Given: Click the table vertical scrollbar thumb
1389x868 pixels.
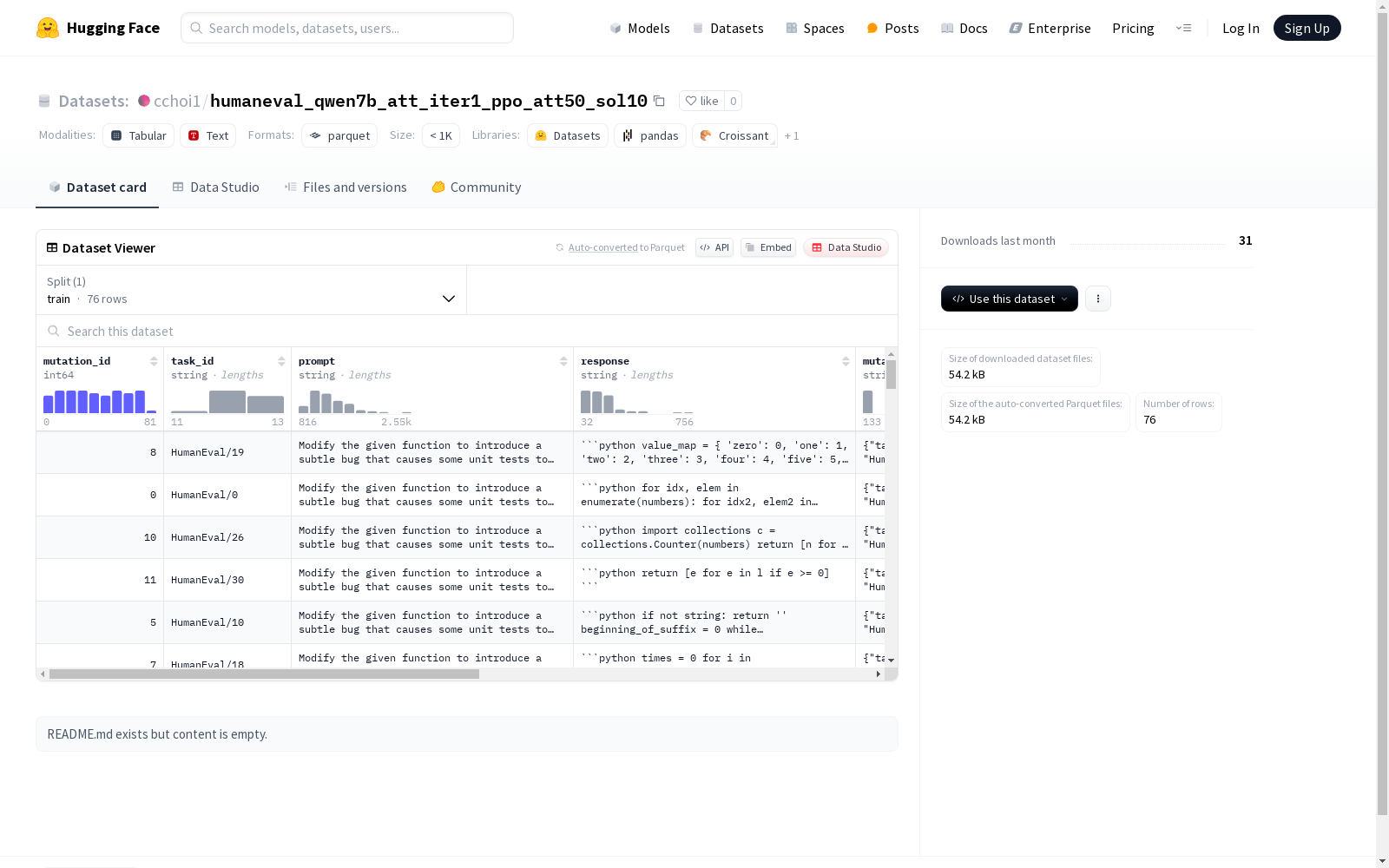Looking at the screenshot, I should (891, 375).
